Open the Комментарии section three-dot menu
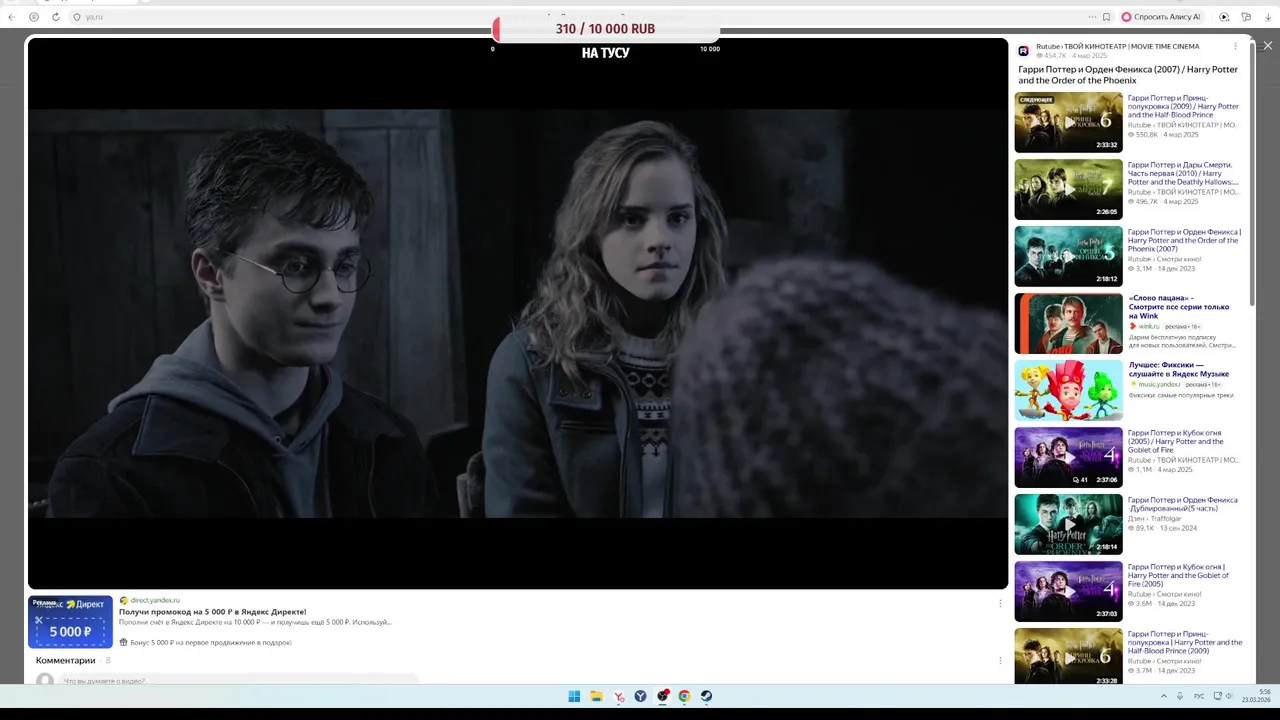1280x720 pixels. [1000, 660]
